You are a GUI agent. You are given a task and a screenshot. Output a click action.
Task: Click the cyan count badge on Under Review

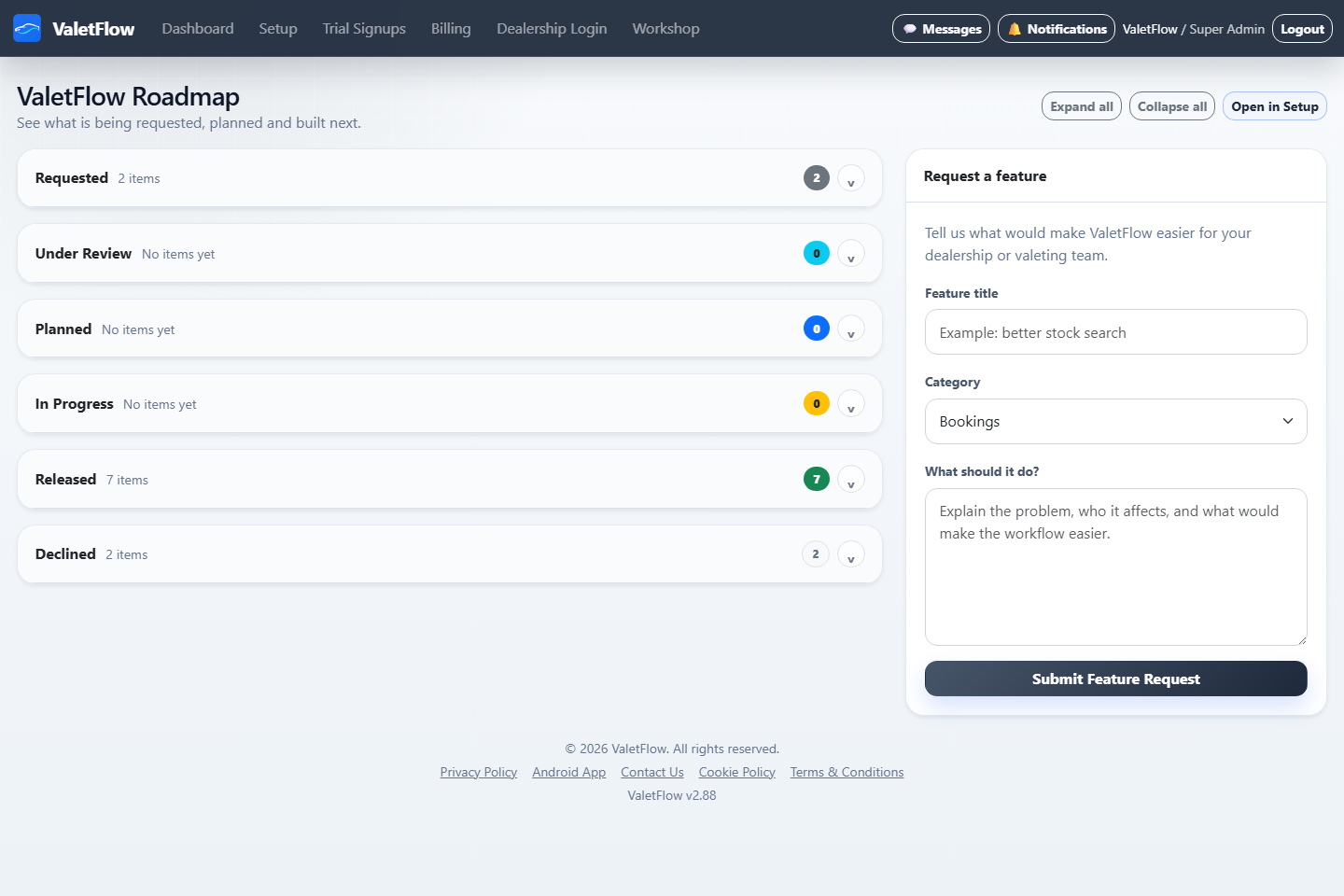tap(817, 253)
